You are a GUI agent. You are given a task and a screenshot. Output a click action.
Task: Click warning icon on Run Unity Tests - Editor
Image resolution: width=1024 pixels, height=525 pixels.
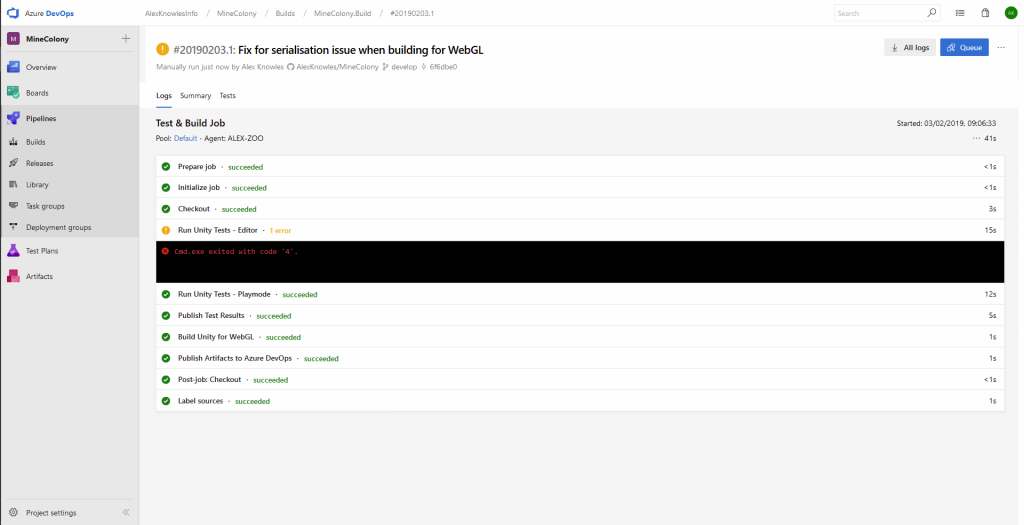tap(166, 230)
